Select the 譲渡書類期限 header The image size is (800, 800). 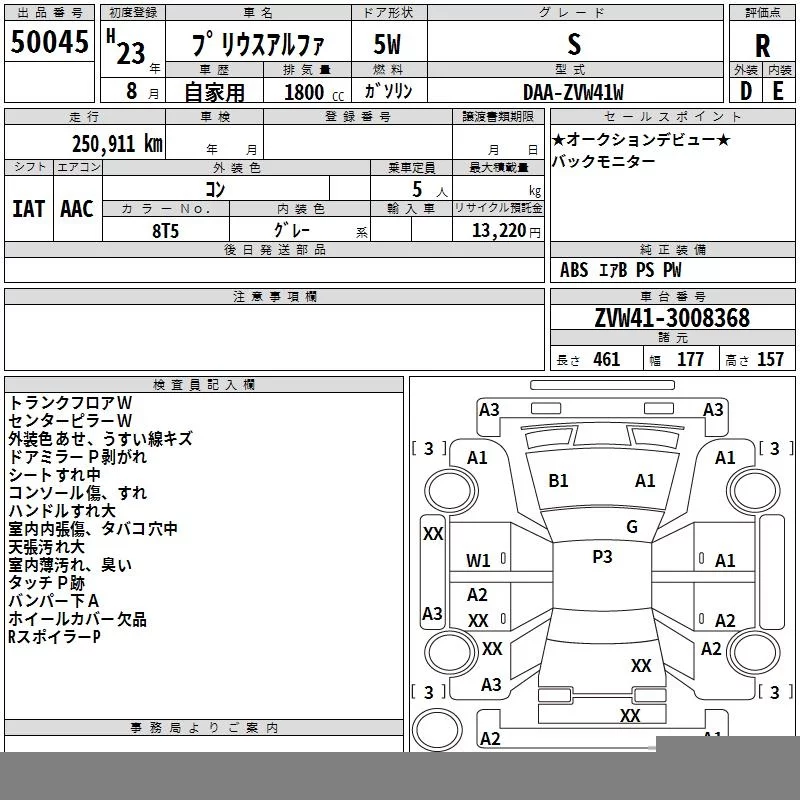(x=498, y=116)
